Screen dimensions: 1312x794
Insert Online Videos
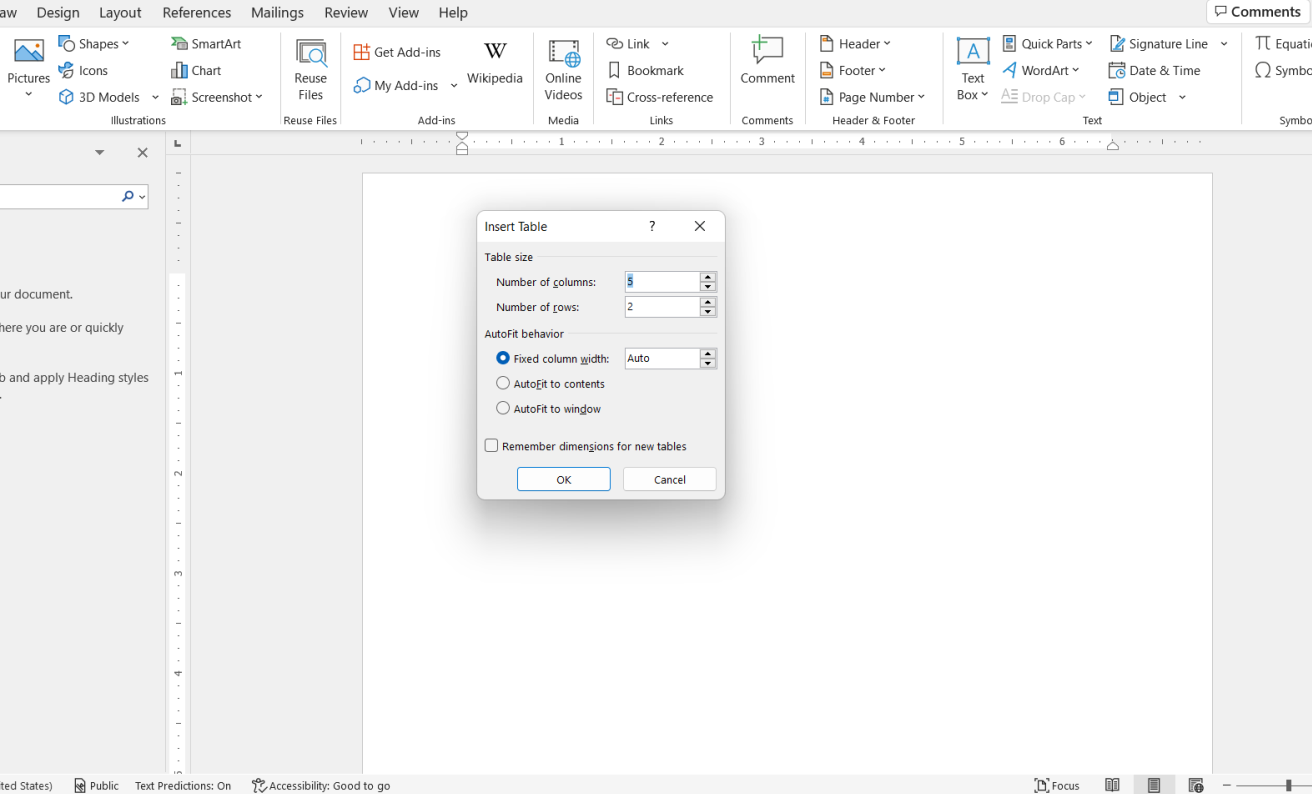(563, 70)
